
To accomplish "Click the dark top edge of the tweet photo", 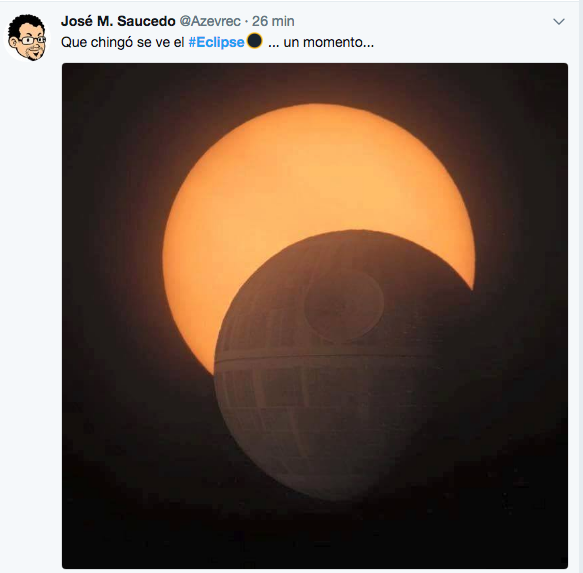I will pyautogui.click(x=315, y=73).
